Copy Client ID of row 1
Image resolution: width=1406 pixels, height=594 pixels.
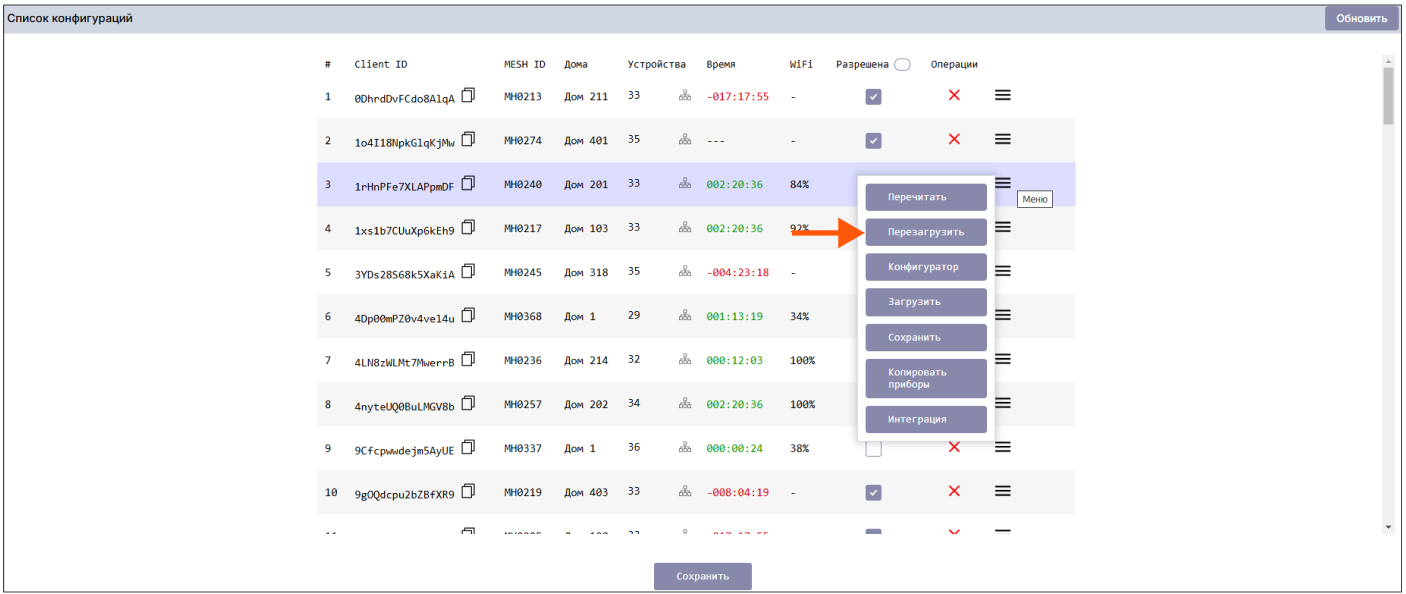(468, 95)
